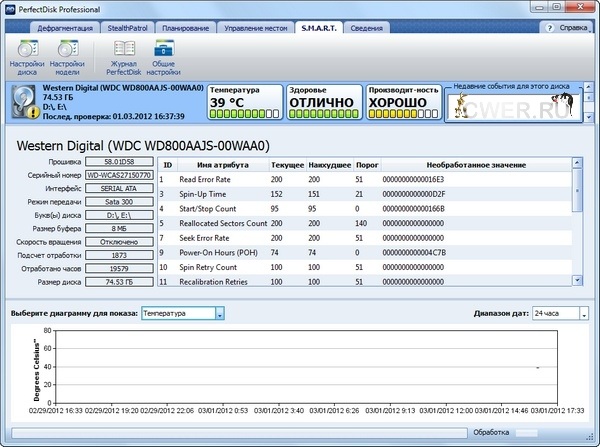Open model settings (Настройки модели)
600x447 pixels.
(x=69, y=56)
